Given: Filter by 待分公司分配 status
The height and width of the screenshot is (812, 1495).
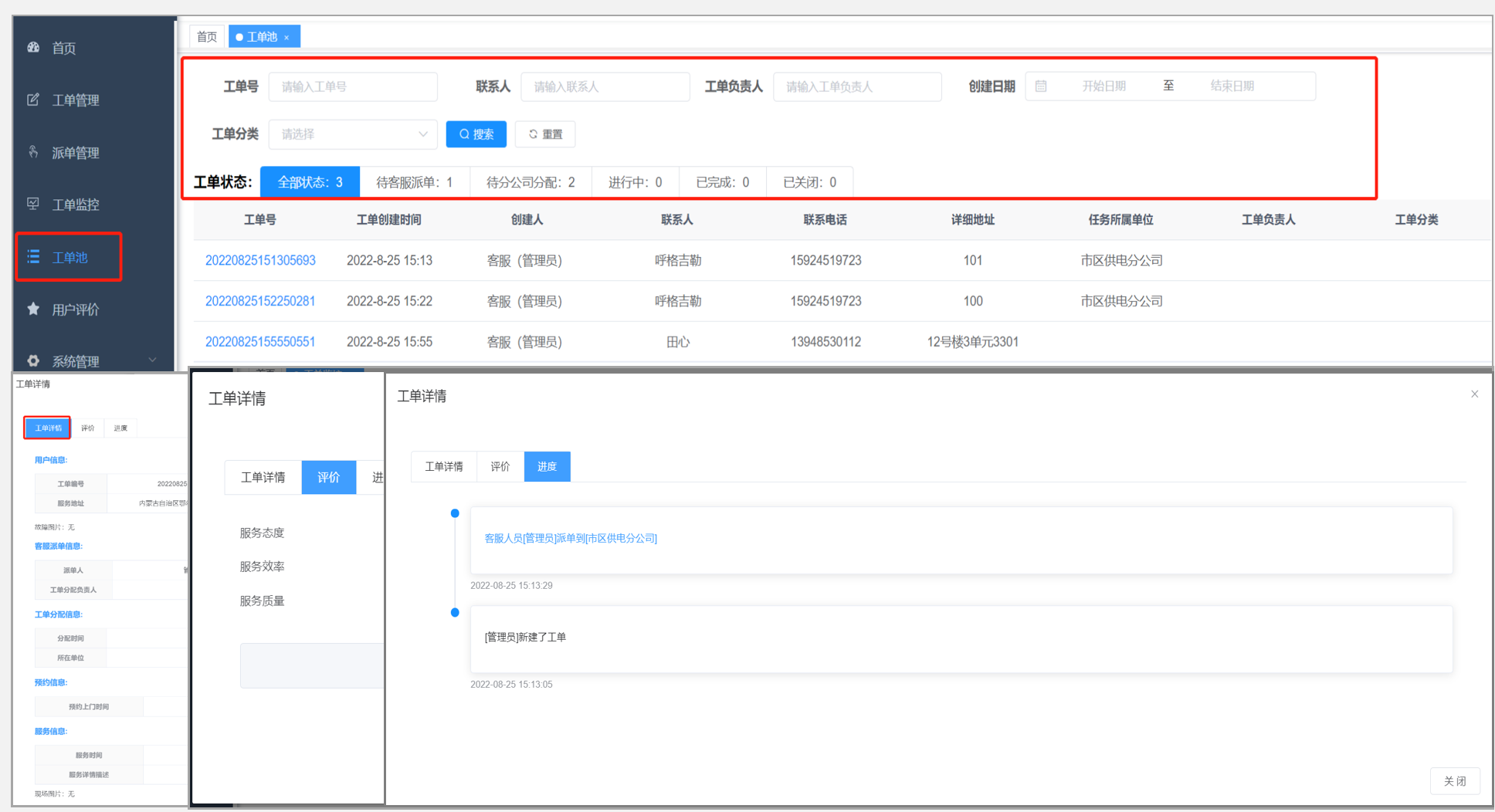Looking at the screenshot, I should [x=531, y=182].
